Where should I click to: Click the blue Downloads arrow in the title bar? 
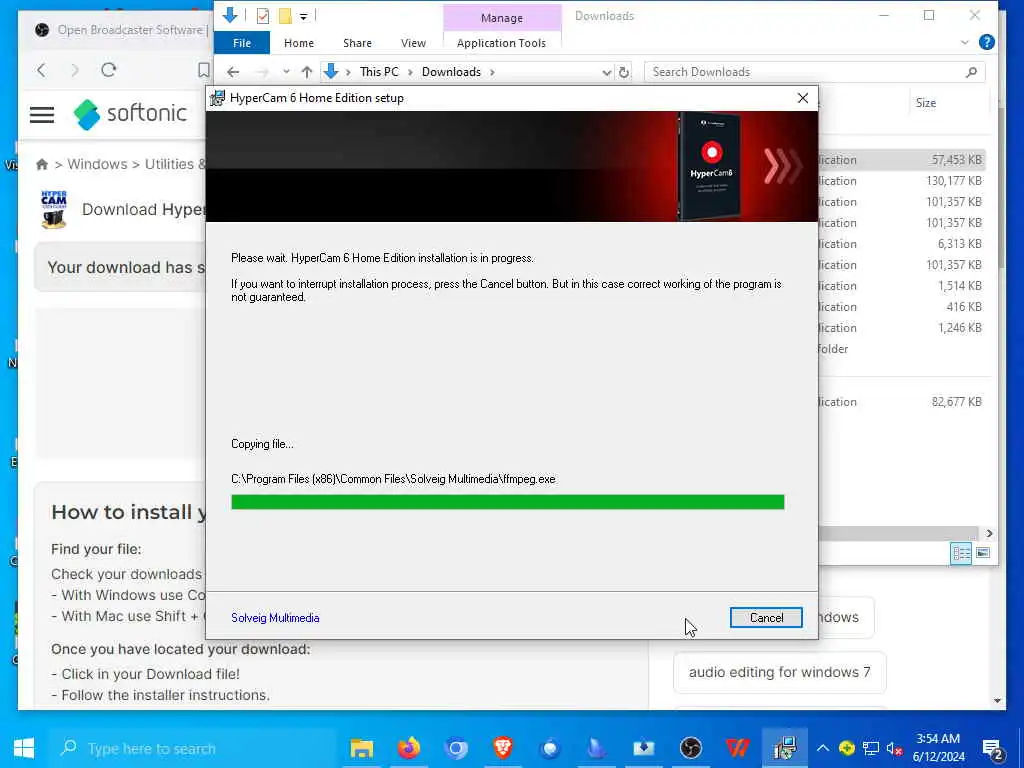coord(230,15)
